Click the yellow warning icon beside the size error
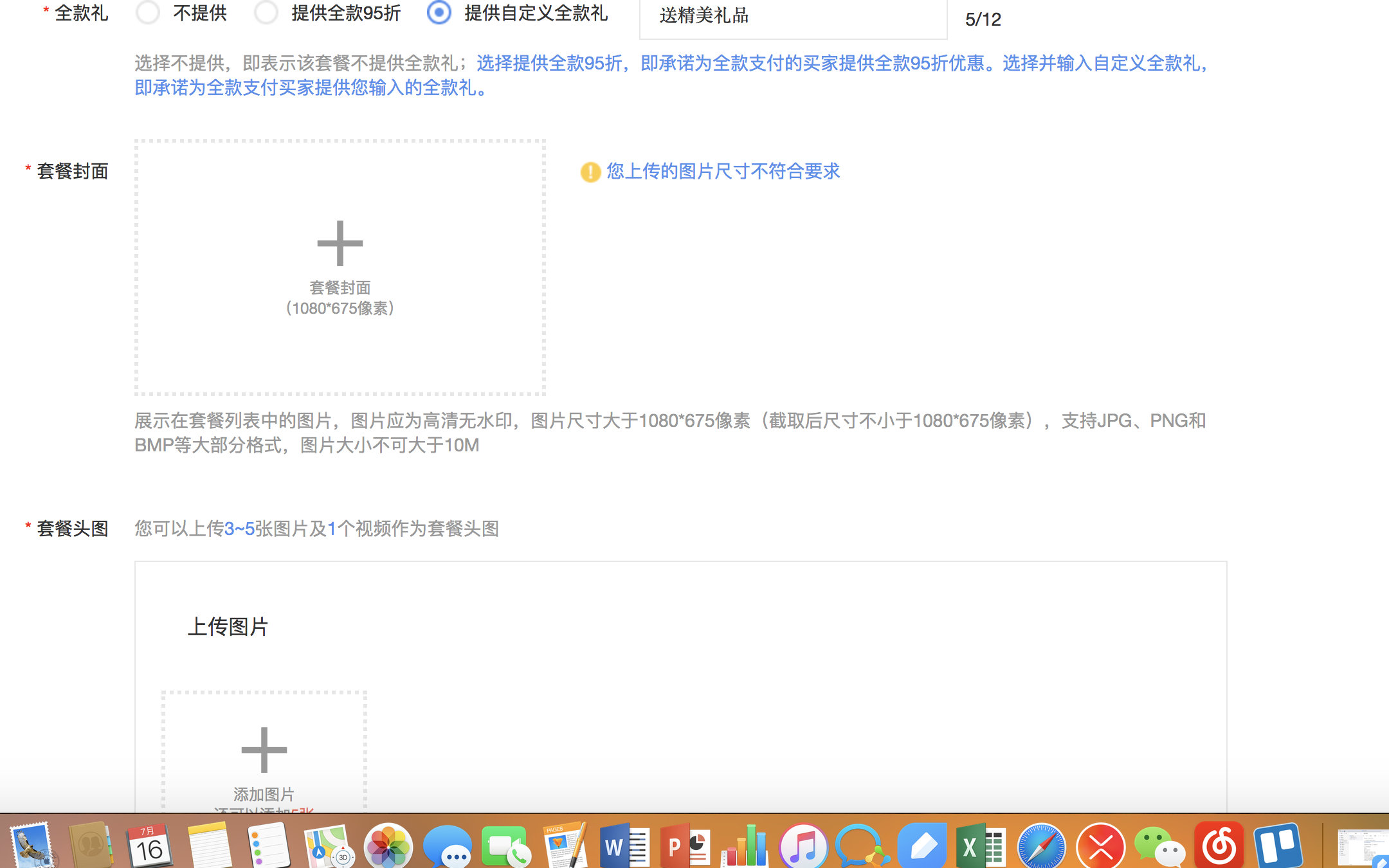1389x868 pixels. pos(590,172)
